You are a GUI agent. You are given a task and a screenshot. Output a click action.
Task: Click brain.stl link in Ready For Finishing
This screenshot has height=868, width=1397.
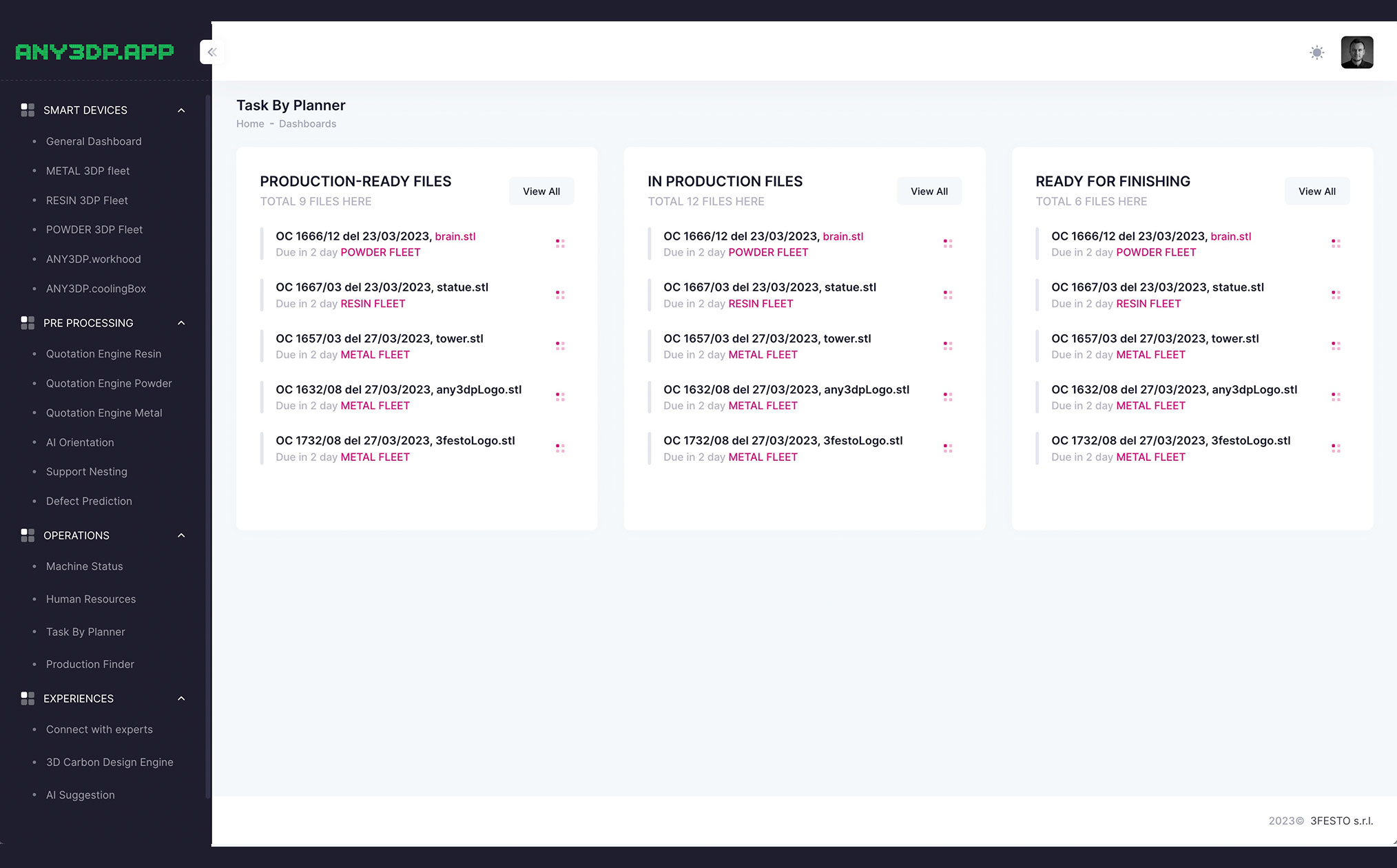[x=1231, y=236]
